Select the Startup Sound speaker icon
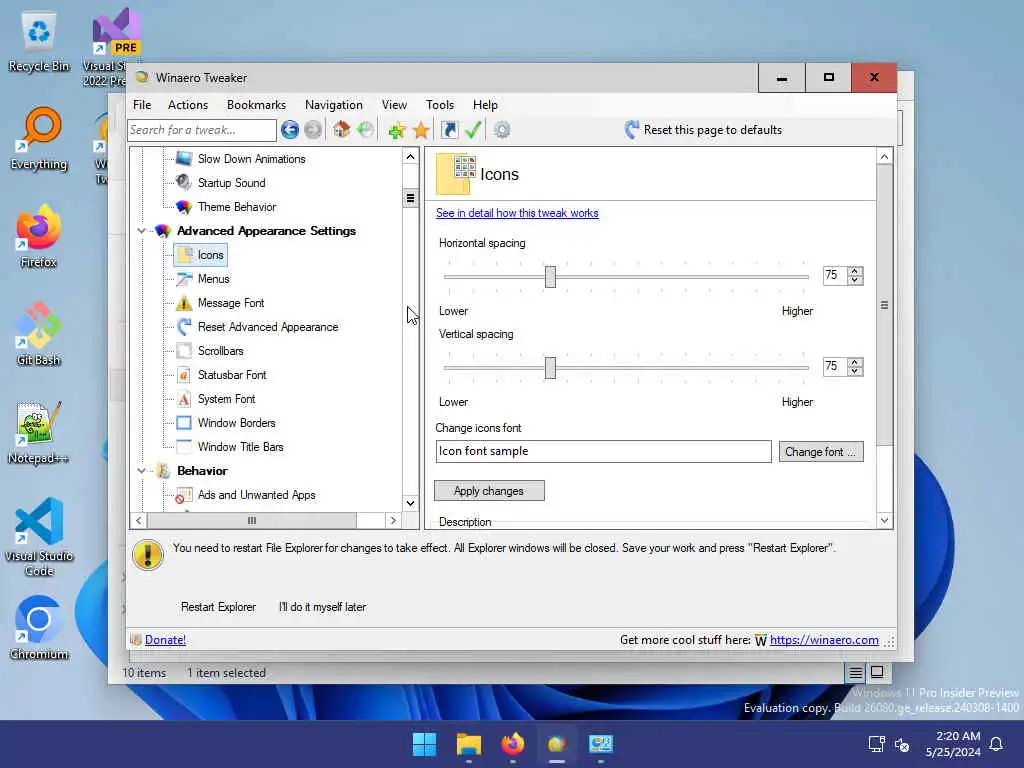Image resolution: width=1024 pixels, height=768 pixels. click(x=184, y=183)
